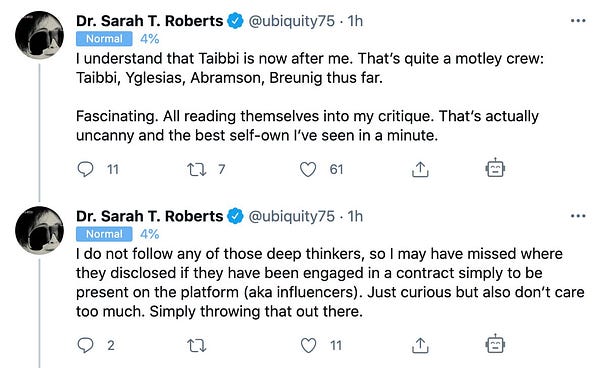Open more options menu on first tweet

coord(578,21)
